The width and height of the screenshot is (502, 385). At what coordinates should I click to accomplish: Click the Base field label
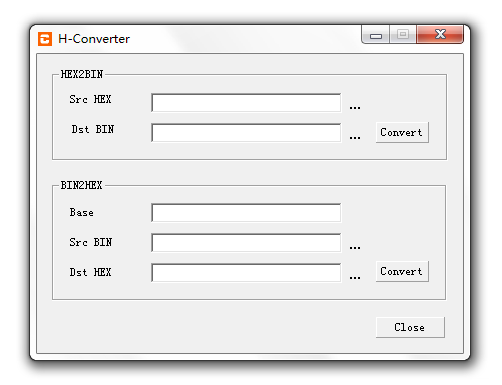[x=82, y=212]
